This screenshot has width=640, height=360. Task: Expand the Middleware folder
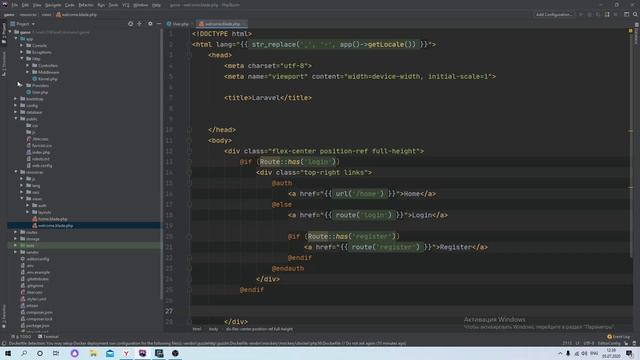[x=28, y=72]
